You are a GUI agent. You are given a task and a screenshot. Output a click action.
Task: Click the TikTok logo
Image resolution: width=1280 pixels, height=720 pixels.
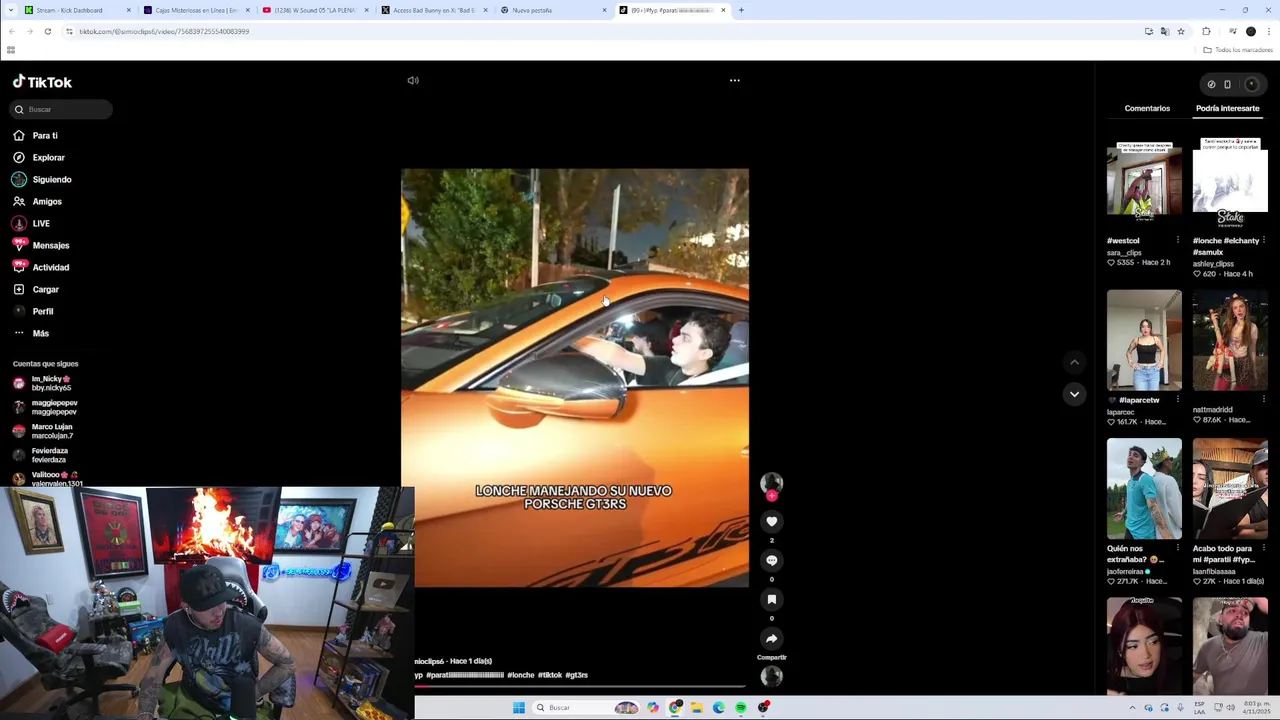(x=42, y=82)
